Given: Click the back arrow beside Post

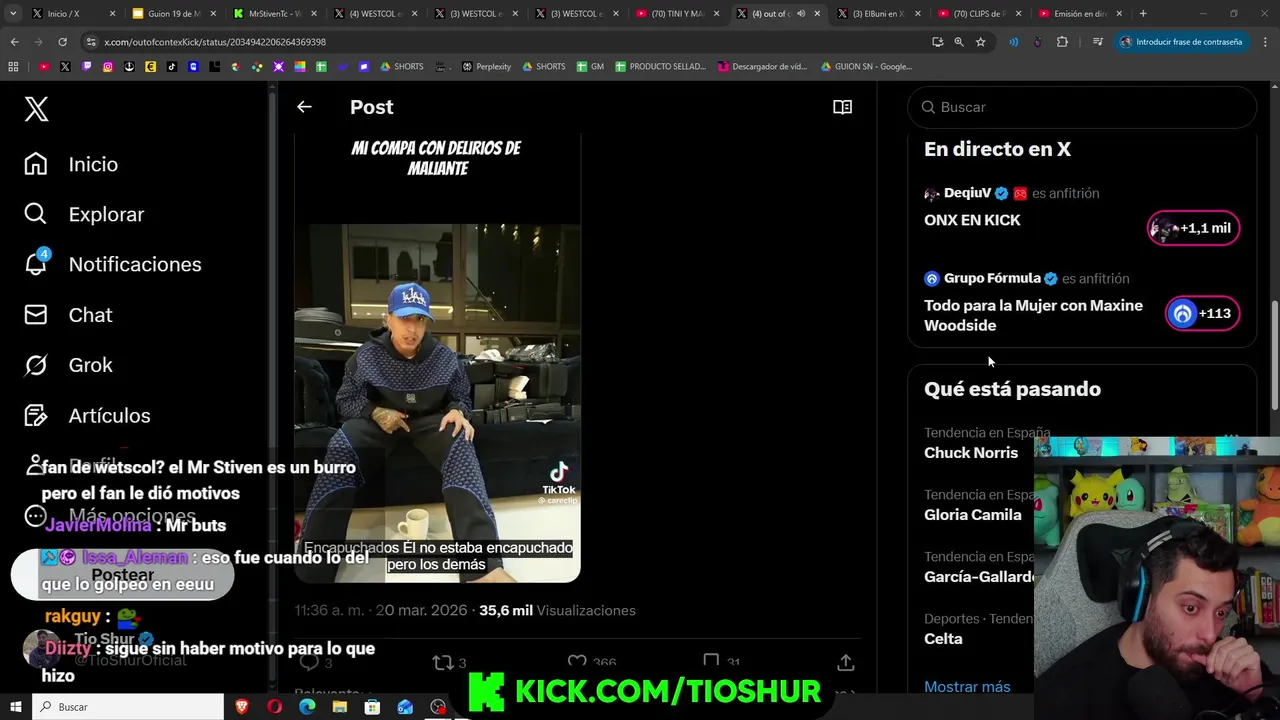Looking at the screenshot, I should point(304,107).
